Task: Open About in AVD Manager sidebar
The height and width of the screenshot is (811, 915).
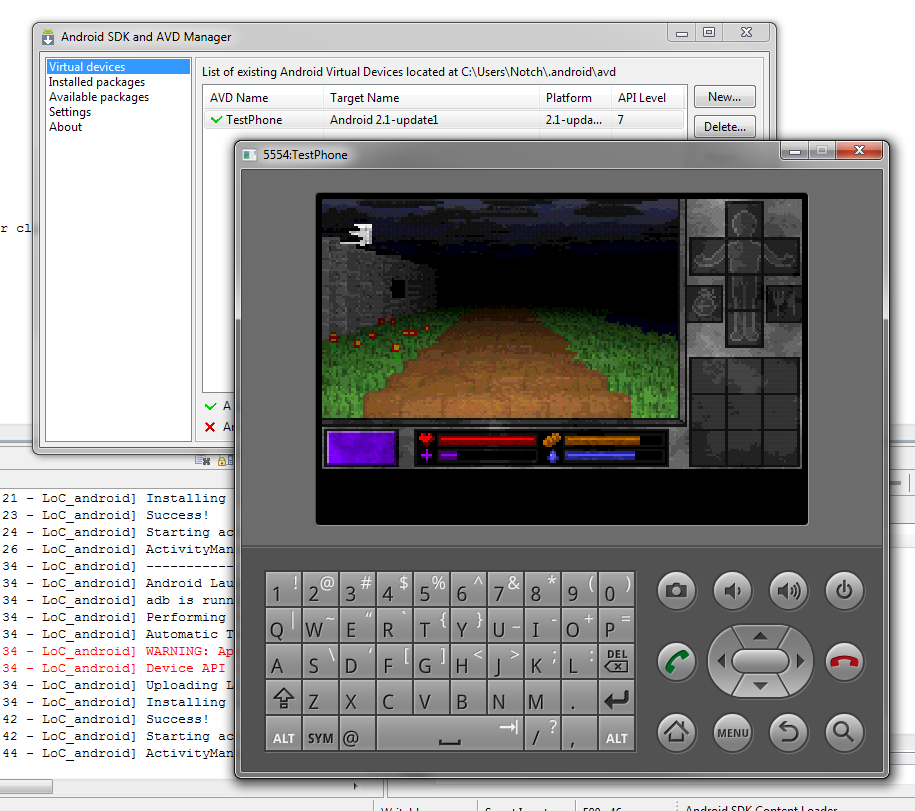Action: pos(65,127)
